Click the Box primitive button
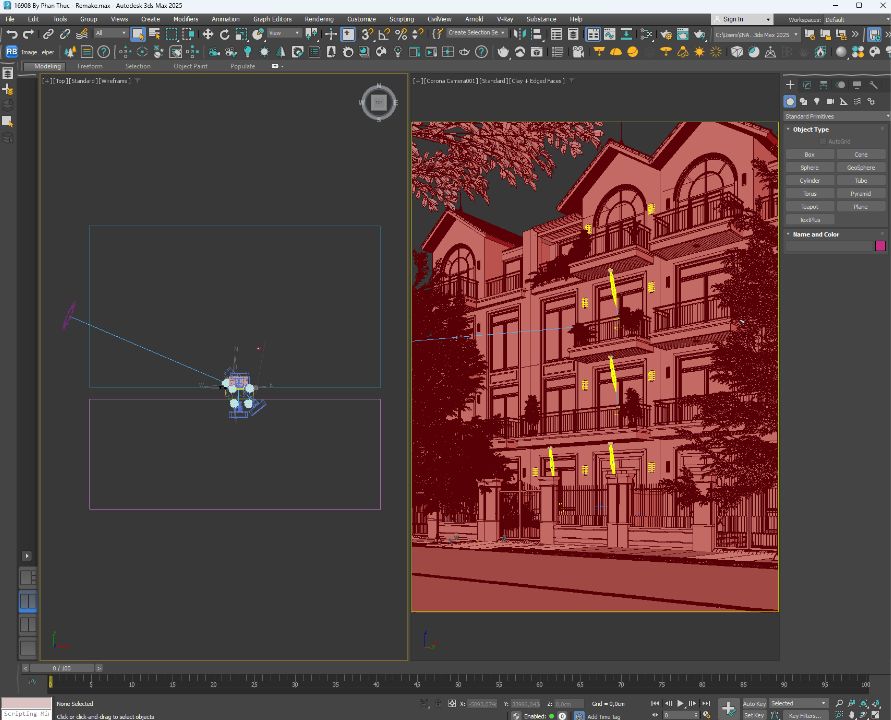 click(x=809, y=155)
